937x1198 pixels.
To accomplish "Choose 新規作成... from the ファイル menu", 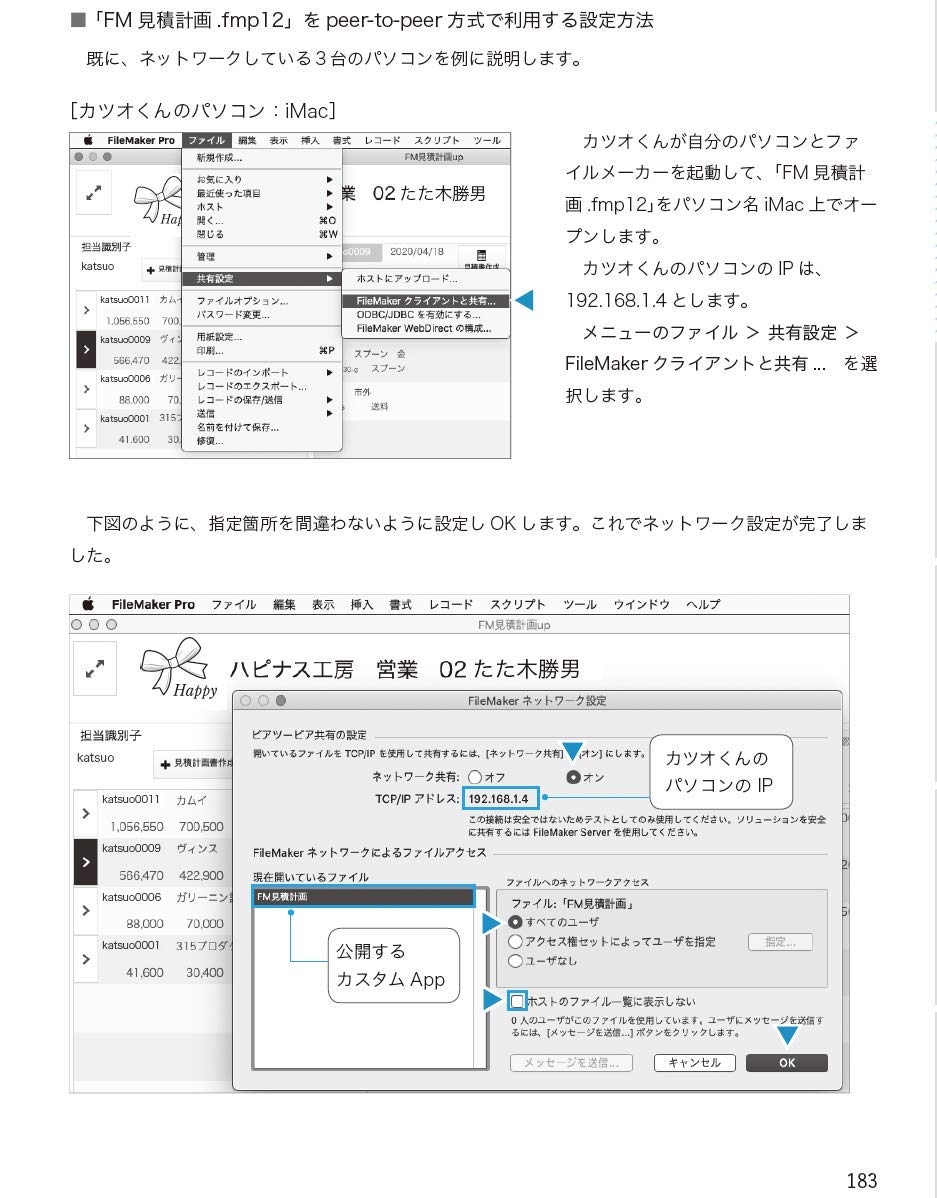I will (261, 158).
